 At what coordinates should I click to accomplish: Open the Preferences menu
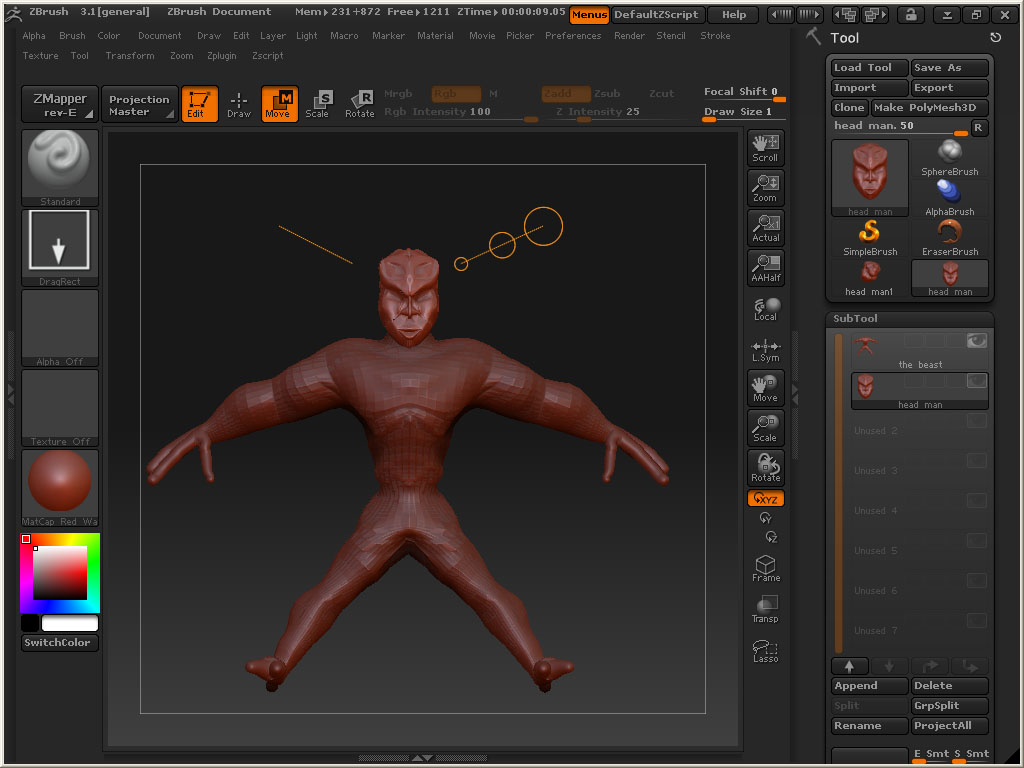[x=573, y=36]
